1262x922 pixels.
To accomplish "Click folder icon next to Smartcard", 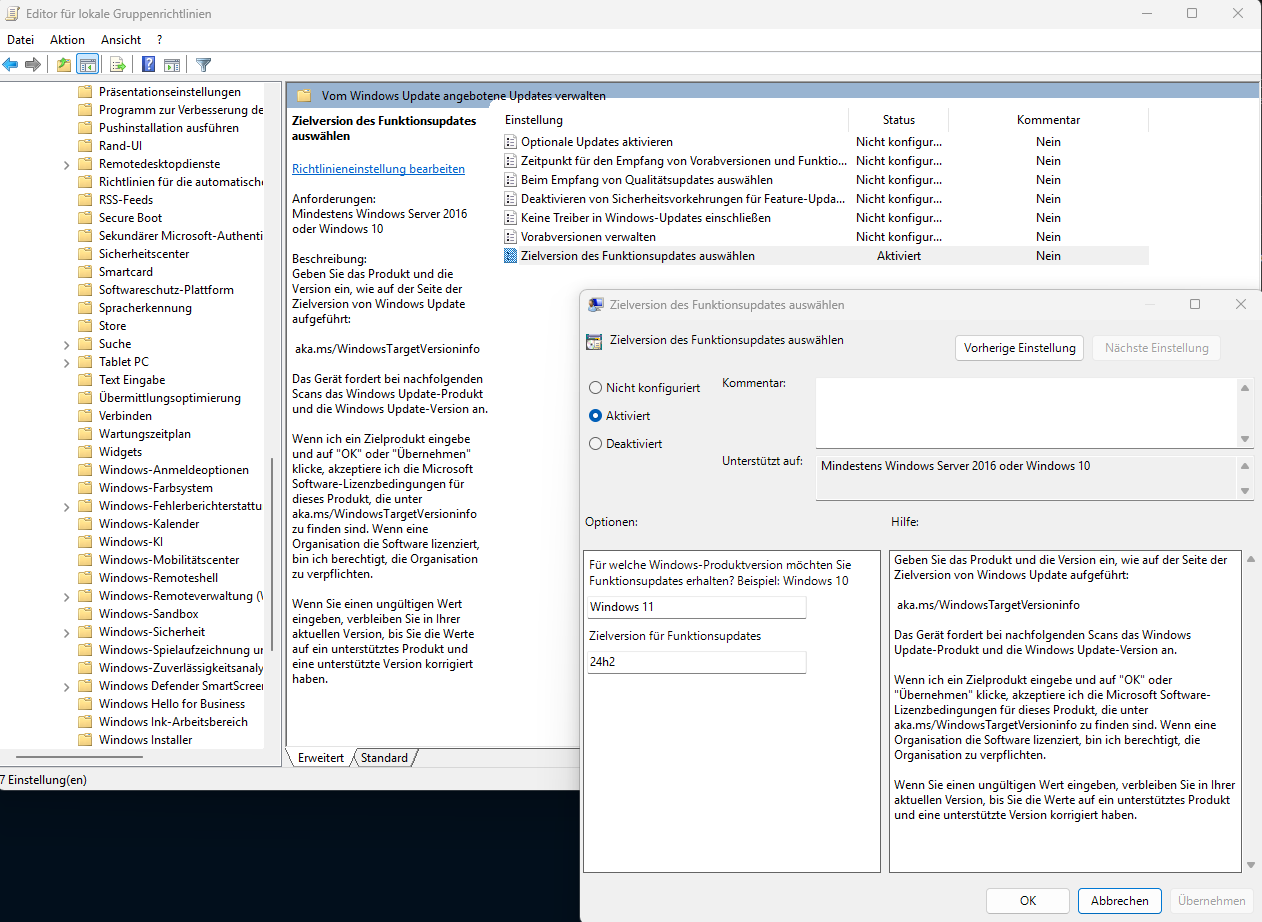I will 85,272.
